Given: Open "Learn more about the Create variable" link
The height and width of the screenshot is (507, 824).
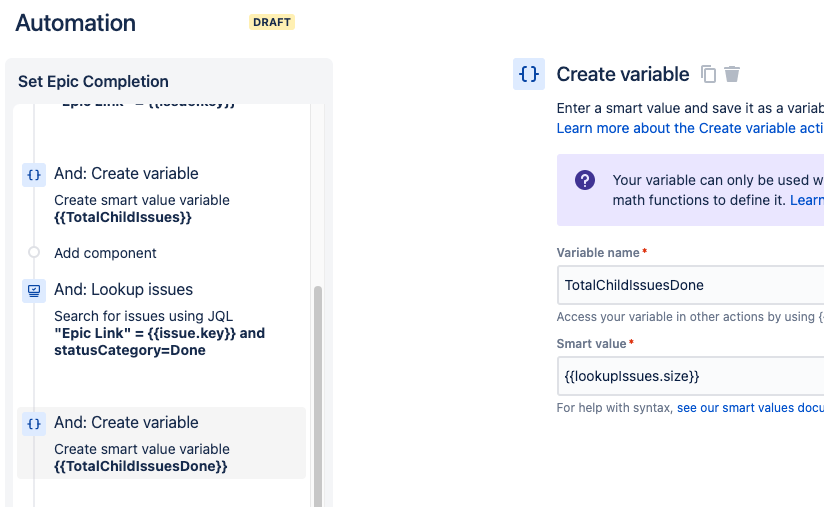Looking at the screenshot, I should coord(690,128).
